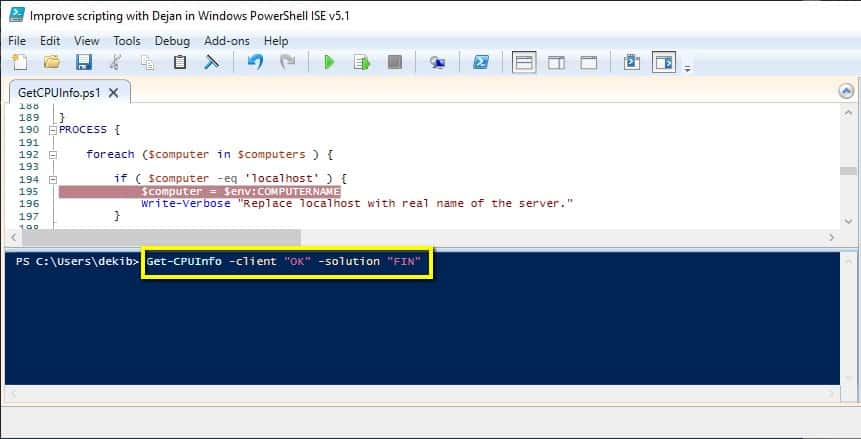Stop operation square icon

[x=394, y=62]
